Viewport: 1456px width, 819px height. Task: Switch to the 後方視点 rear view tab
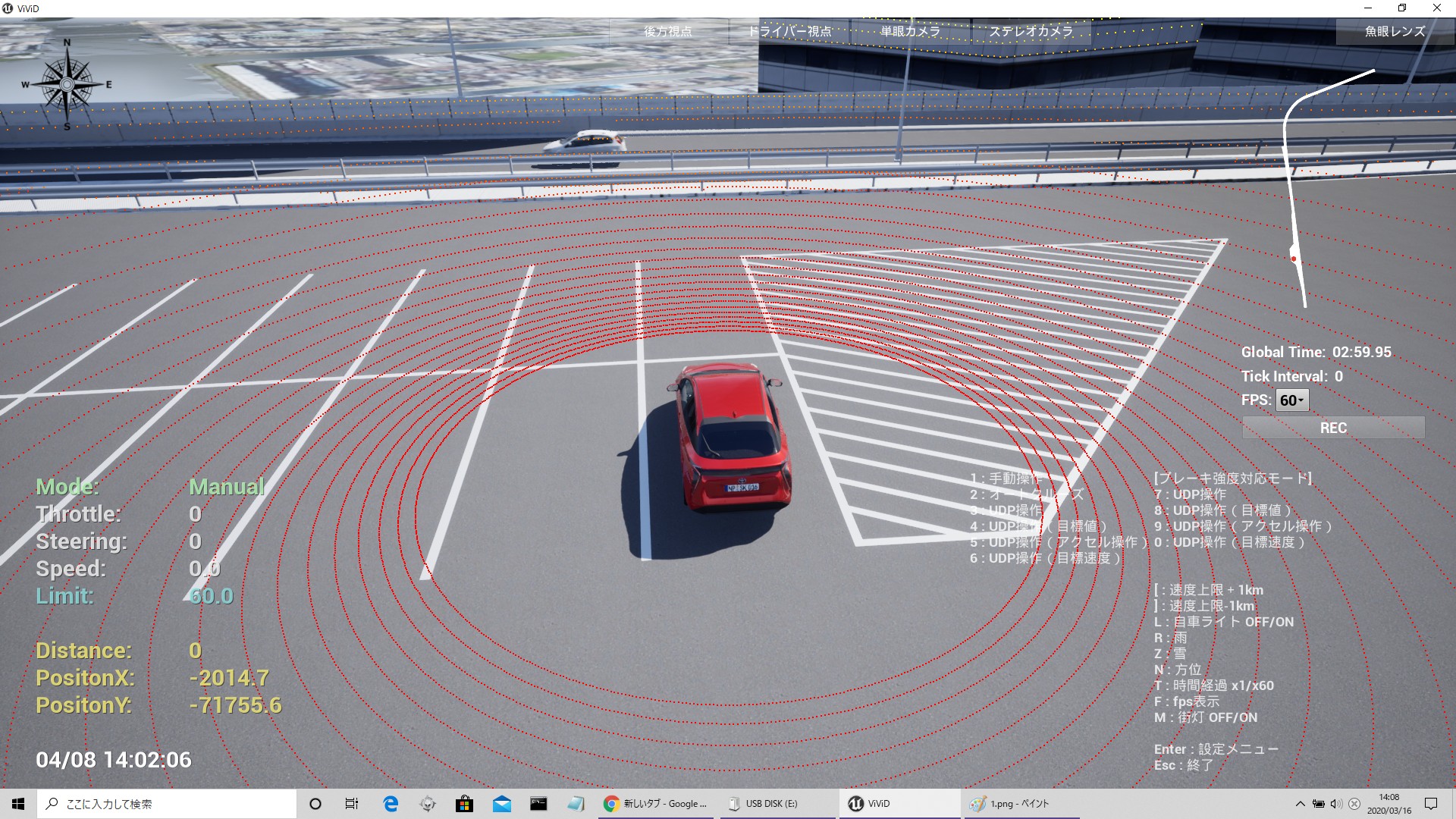[x=668, y=31]
